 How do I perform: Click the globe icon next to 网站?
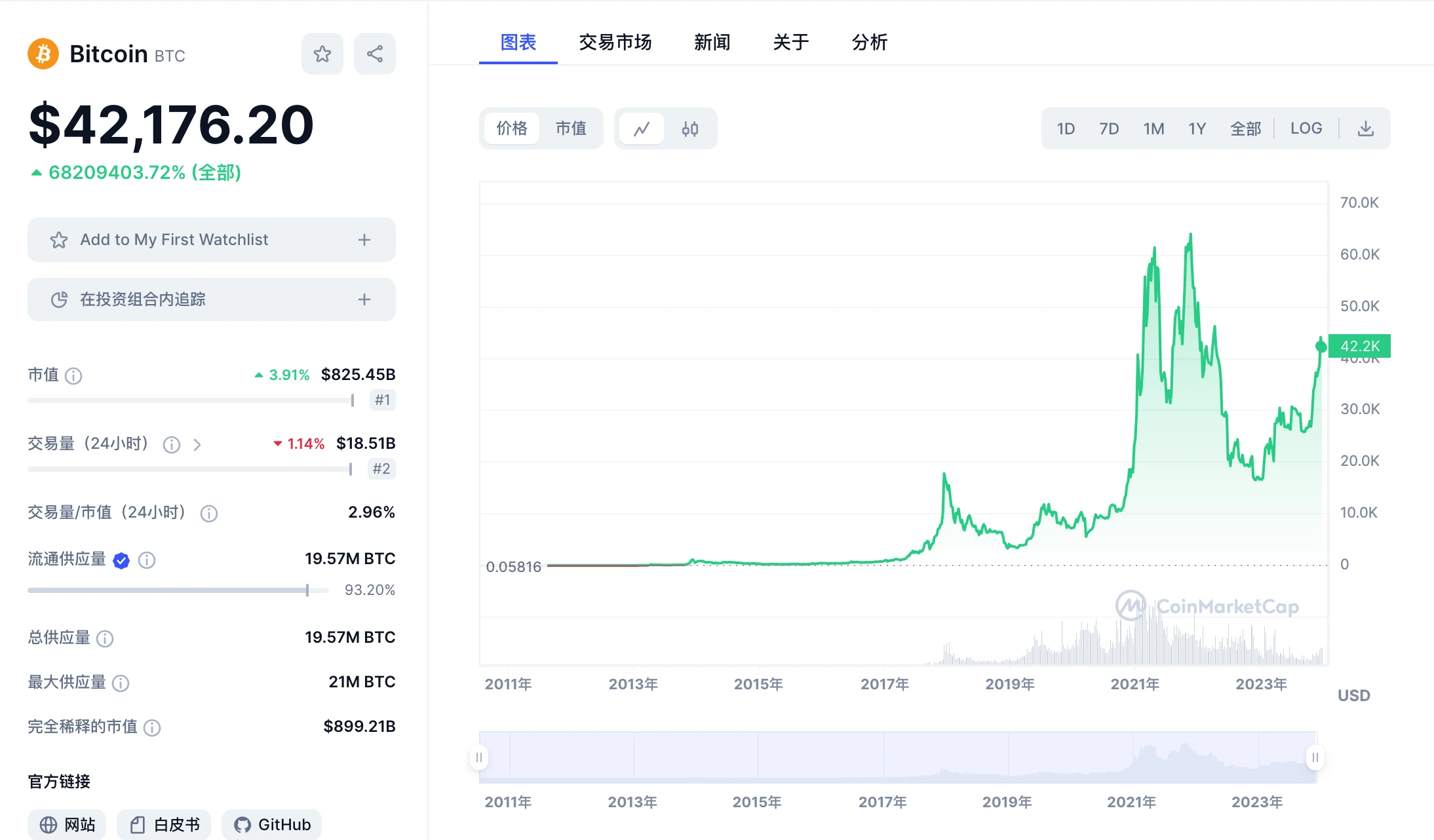(x=47, y=824)
